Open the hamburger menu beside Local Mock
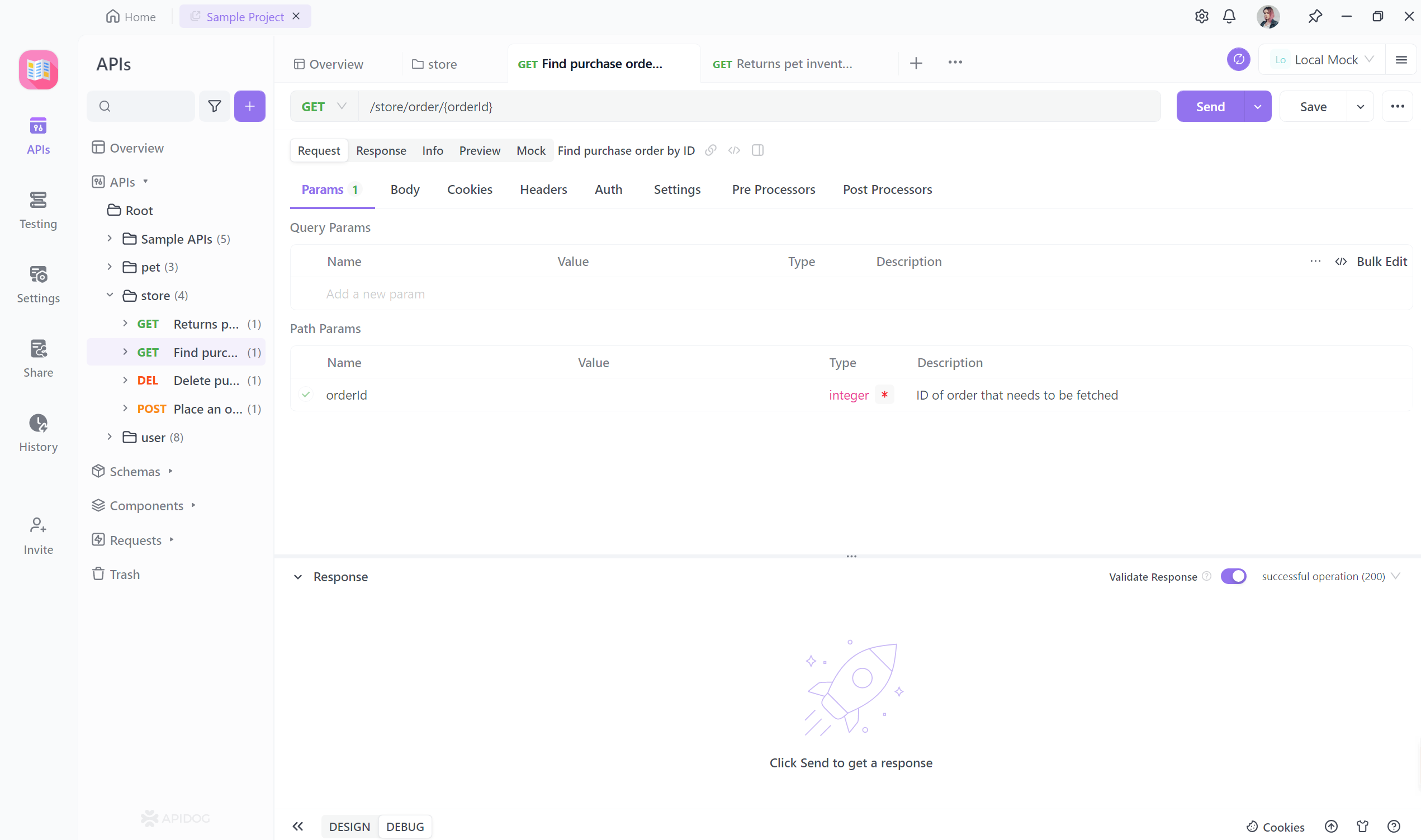The image size is (1421, 840). [x=1401, y=59]
